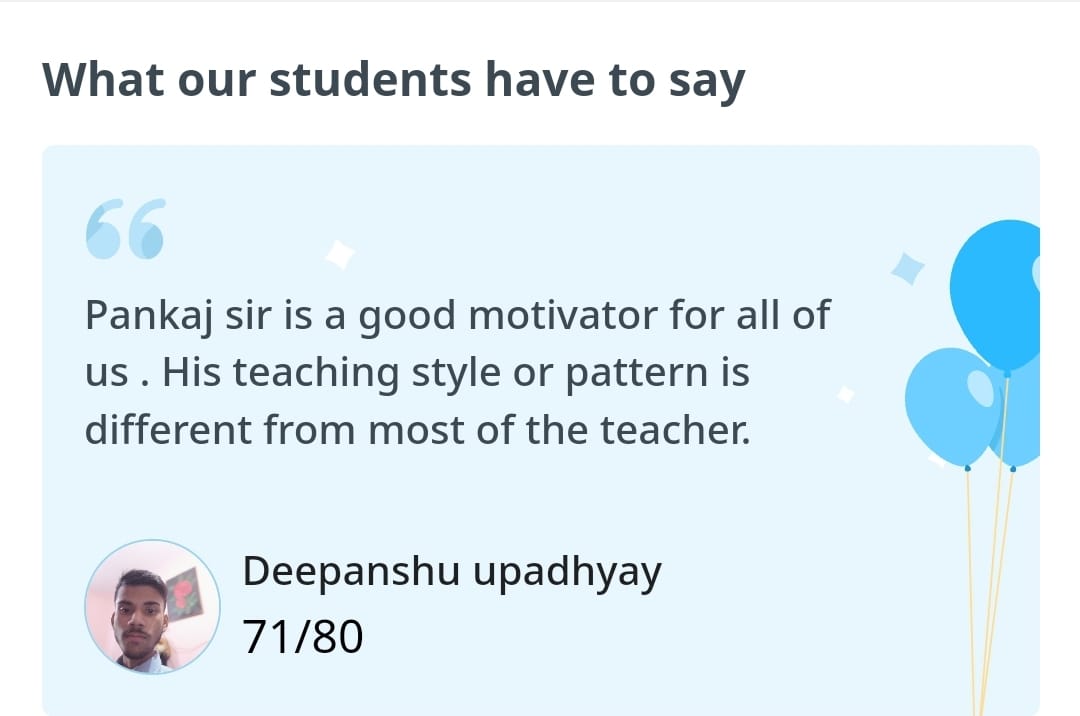Image resolution: width=1080 pixels, height=716 pixels.
Task: Click the name Deepanshu upadhyay
Action: [x=452, y=572]
